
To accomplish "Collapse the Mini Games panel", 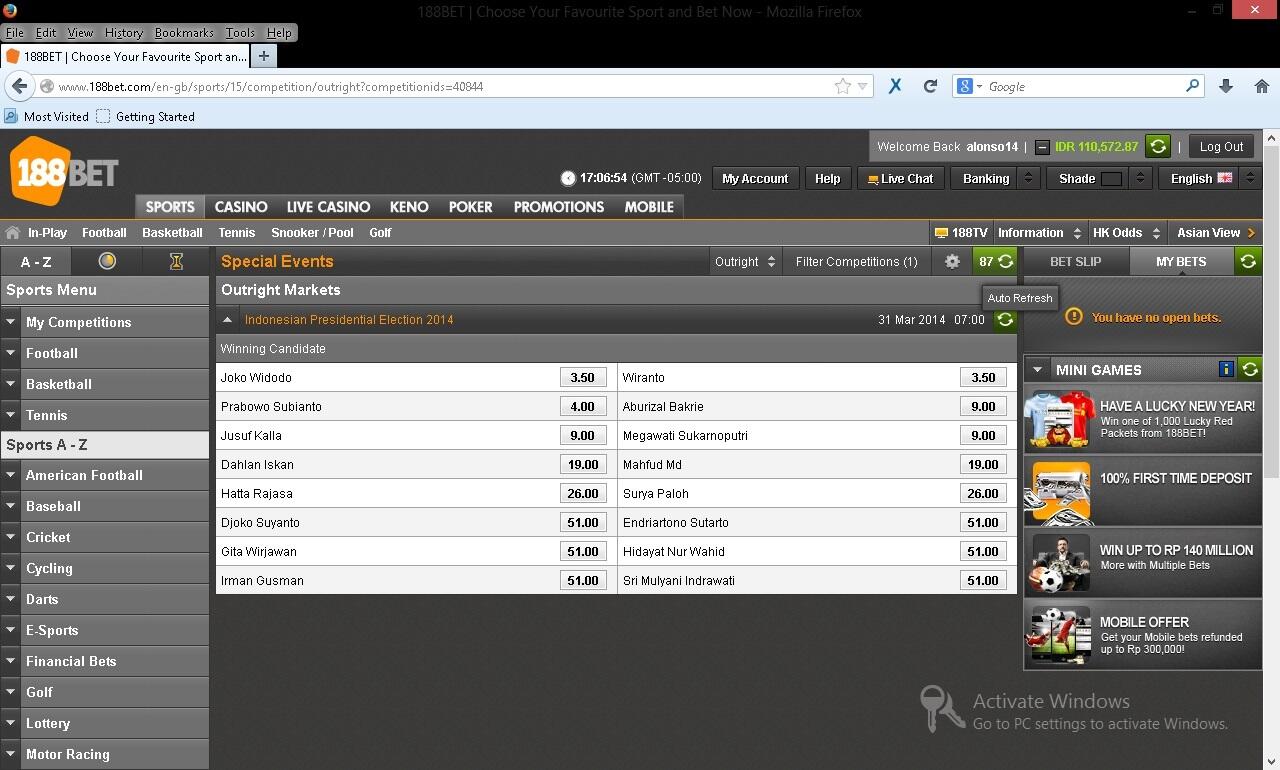I will click(1038, 370).
